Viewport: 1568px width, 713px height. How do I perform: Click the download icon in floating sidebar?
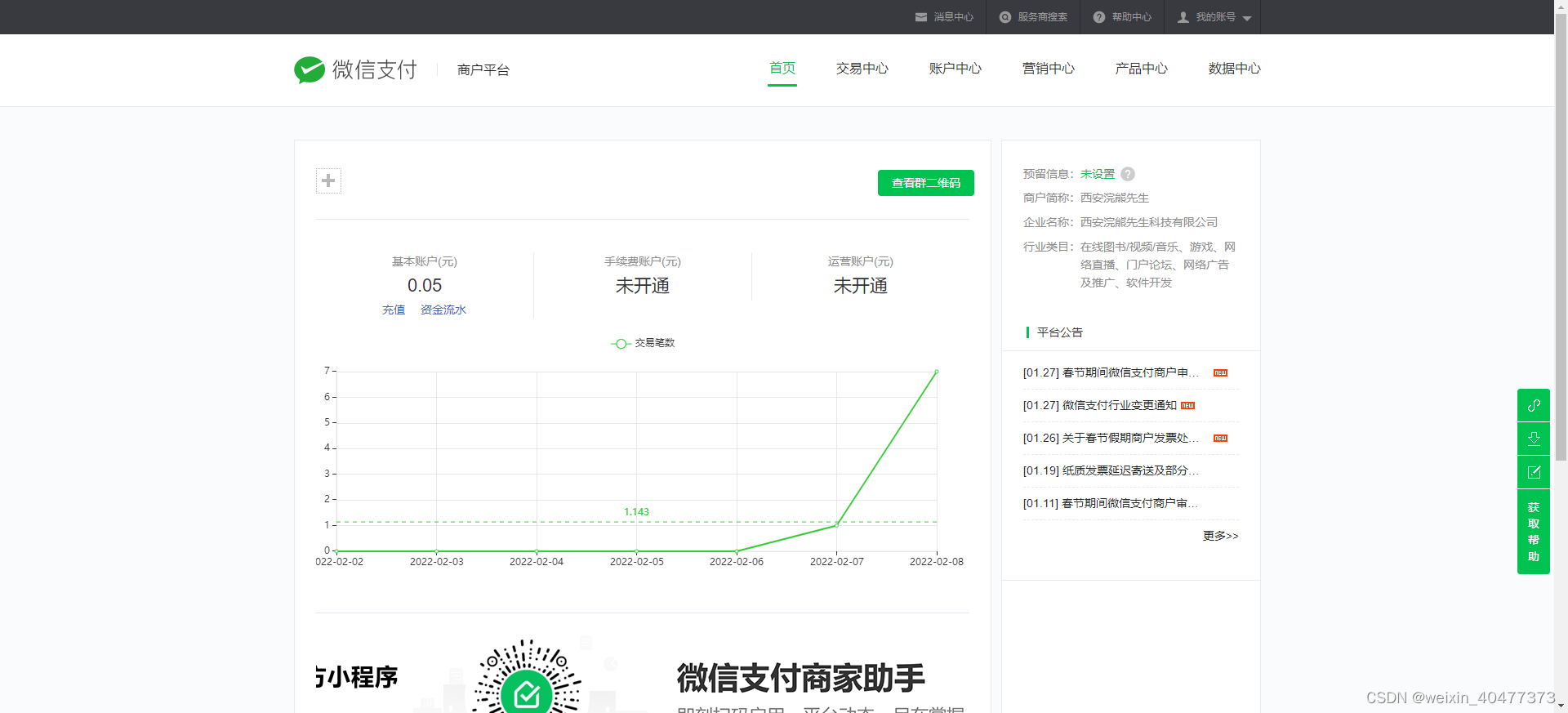coord(1534,439)
